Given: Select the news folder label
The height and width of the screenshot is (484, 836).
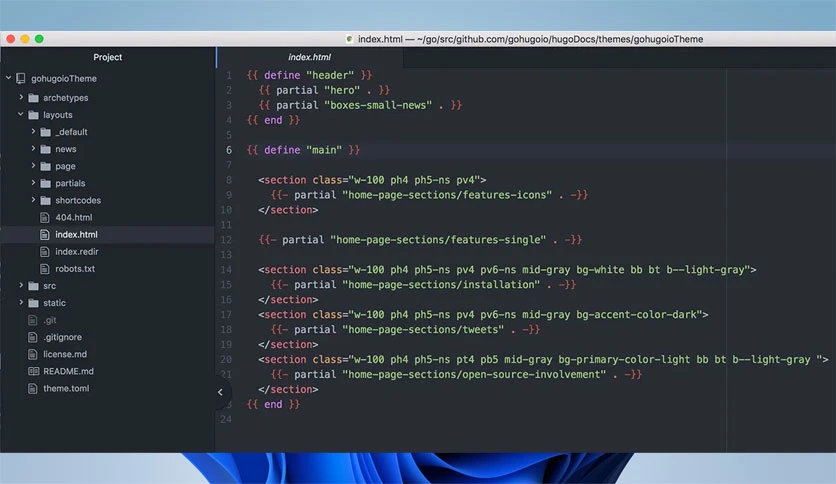Looking at the screenshot, I should coord(66,149).
